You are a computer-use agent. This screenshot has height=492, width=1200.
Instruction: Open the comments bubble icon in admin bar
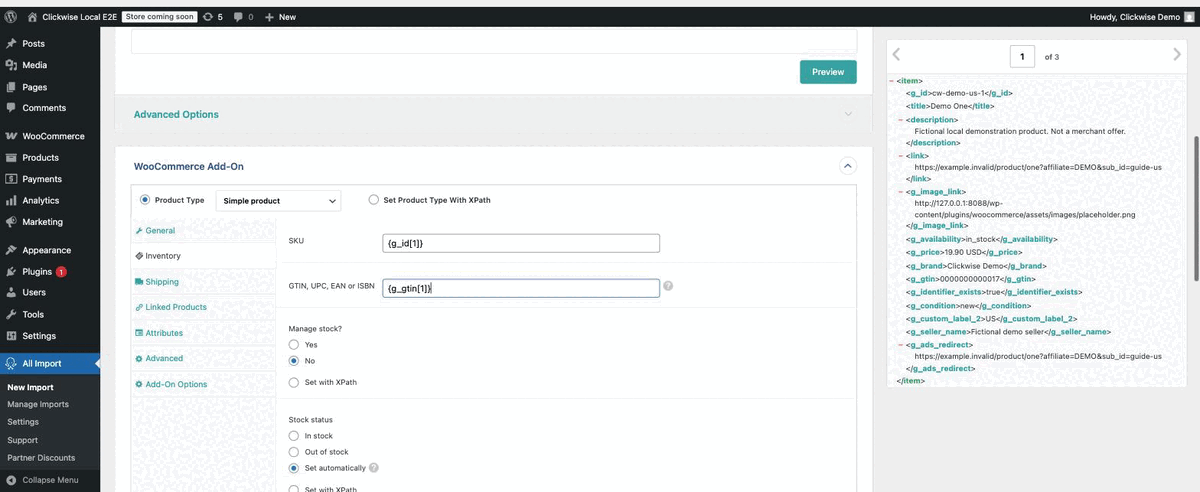point(239,17)
